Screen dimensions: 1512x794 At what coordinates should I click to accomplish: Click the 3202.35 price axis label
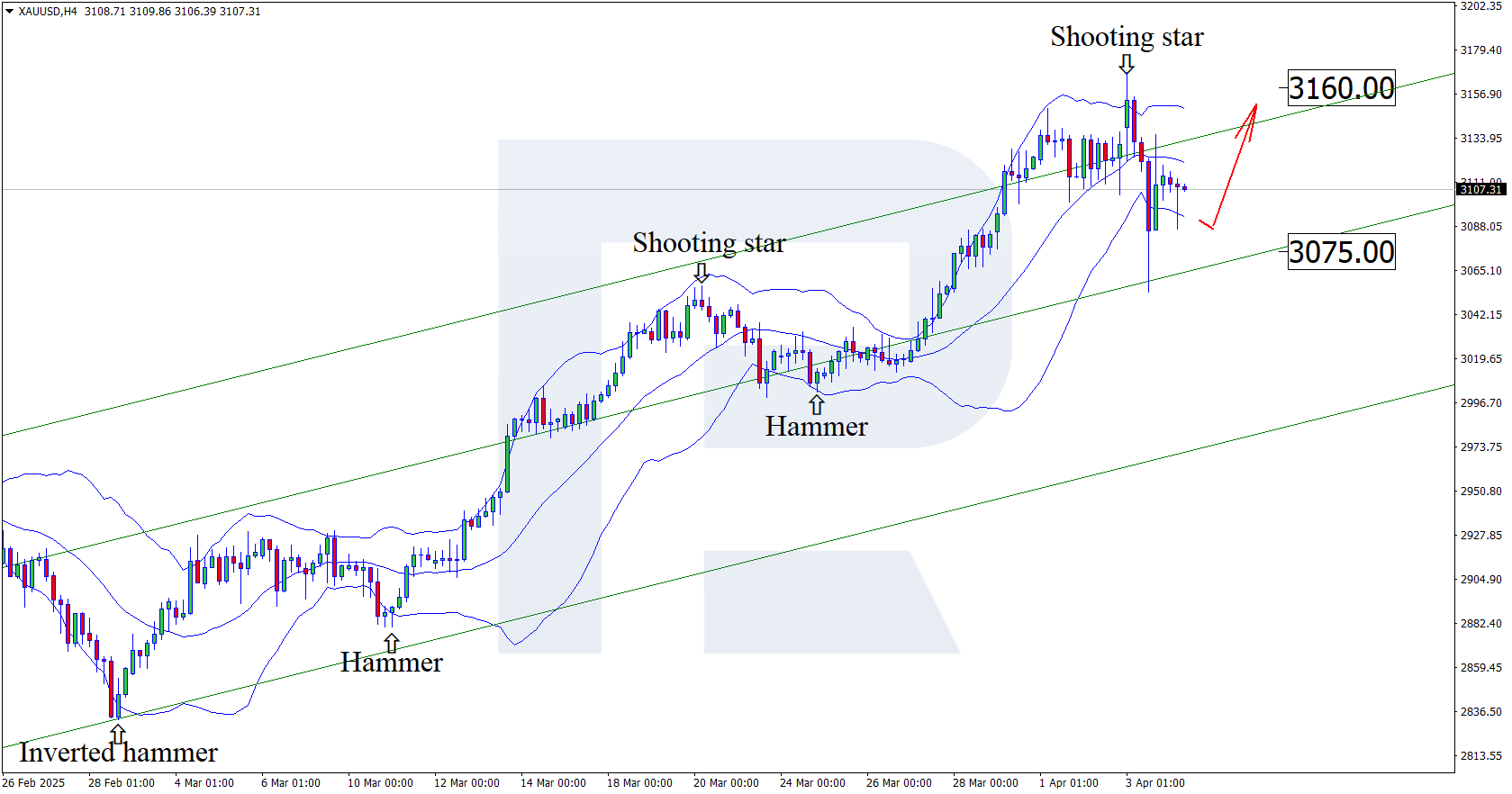[x=1481, y=6]
